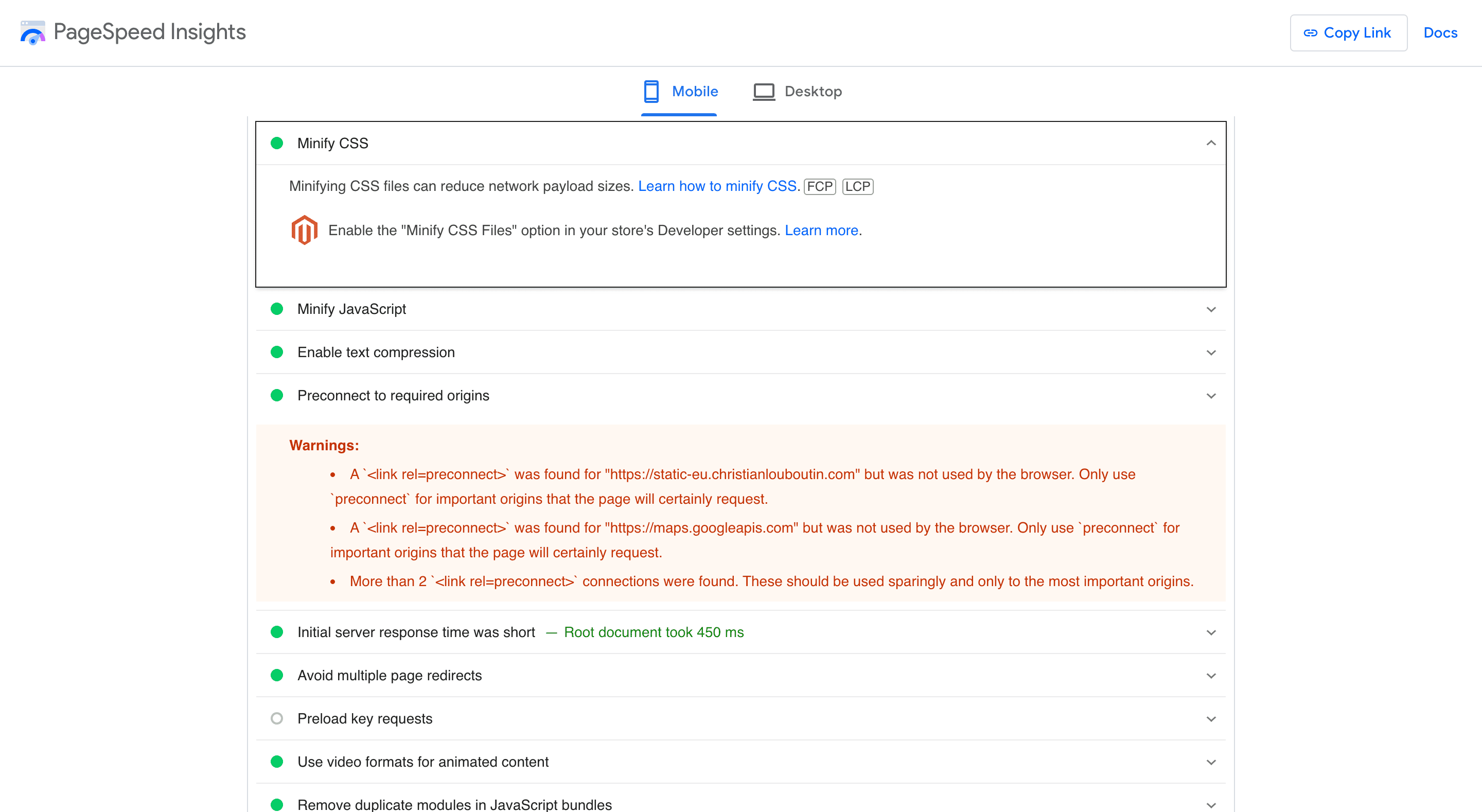This screenshot has height=812, width=1482.
Task: Click the green dot beside Minify JavaScript
Action: [277, 309]
